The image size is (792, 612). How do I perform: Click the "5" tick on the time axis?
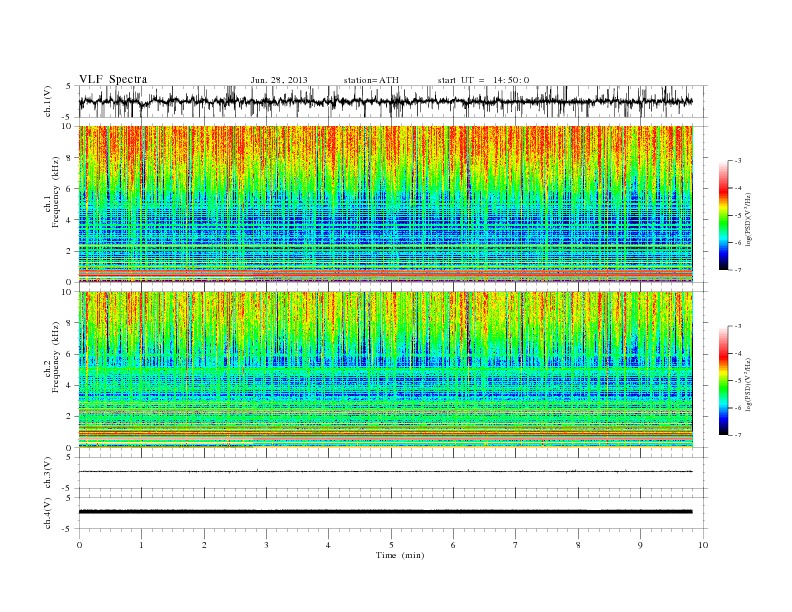391,545
